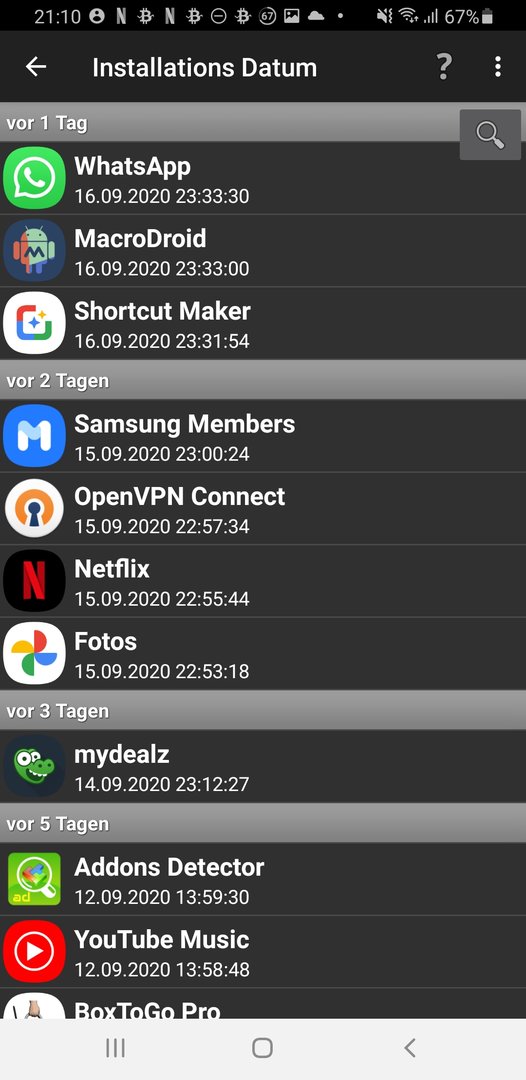
Task: Tap the Android home navigation button
Action: (262, 1048)
